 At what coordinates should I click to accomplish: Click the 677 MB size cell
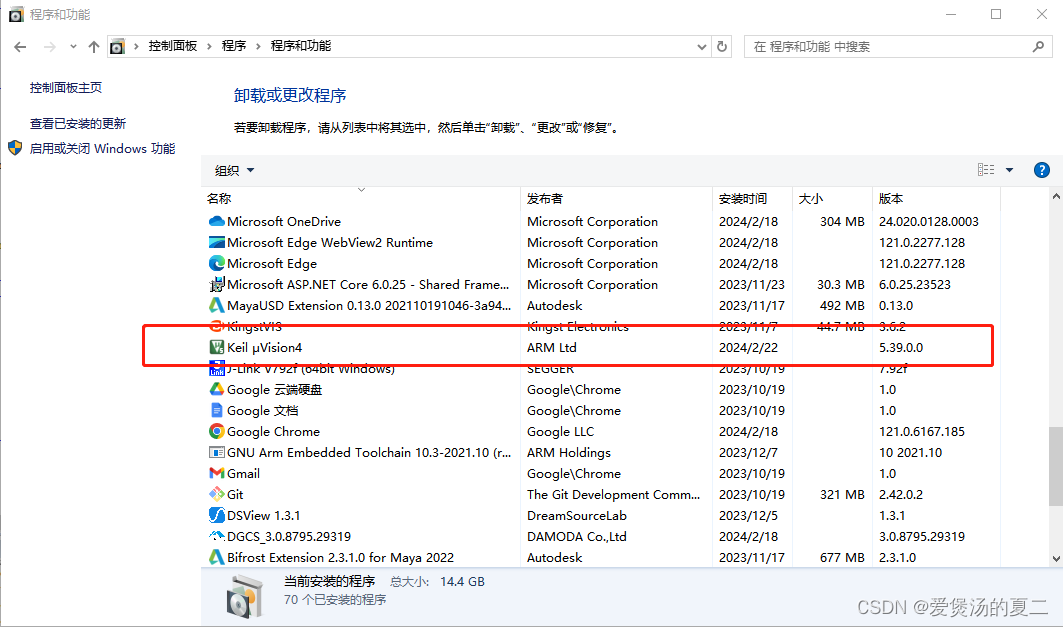(x=842, y=558)
